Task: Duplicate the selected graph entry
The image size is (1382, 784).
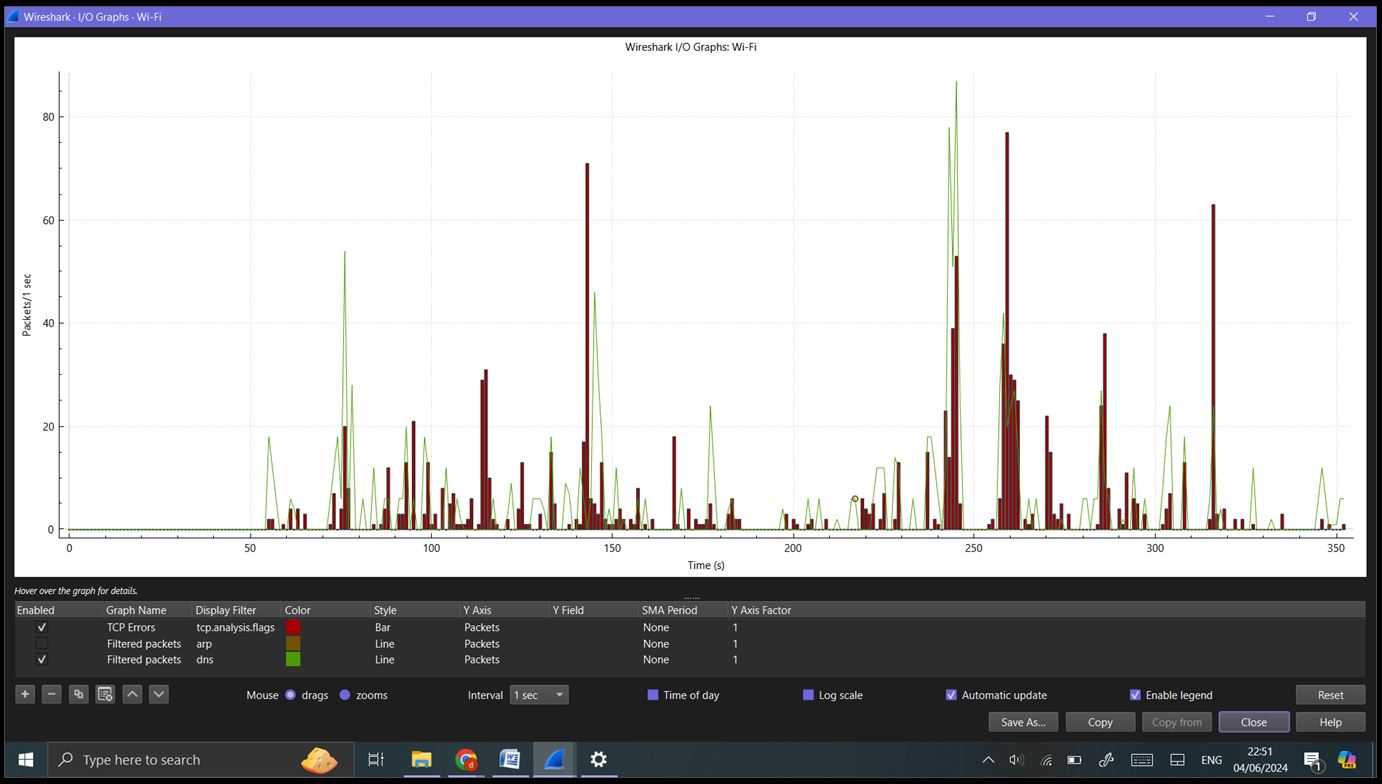Action: click(x=78, y=693)
